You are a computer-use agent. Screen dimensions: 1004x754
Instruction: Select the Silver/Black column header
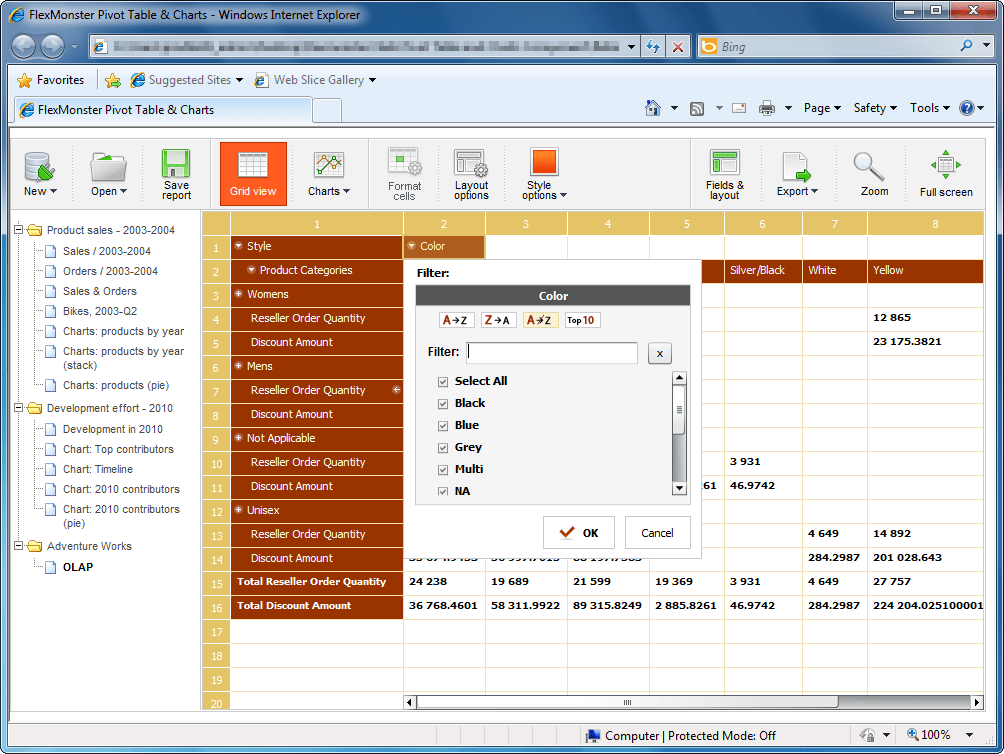tap(763, 270)
